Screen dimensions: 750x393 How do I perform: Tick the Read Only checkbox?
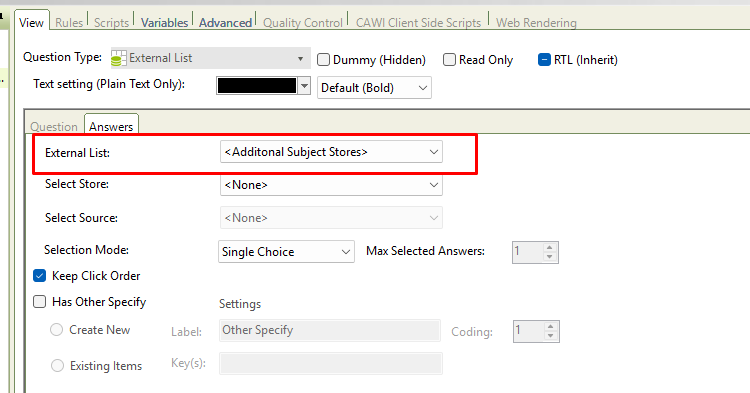[449, 60]
